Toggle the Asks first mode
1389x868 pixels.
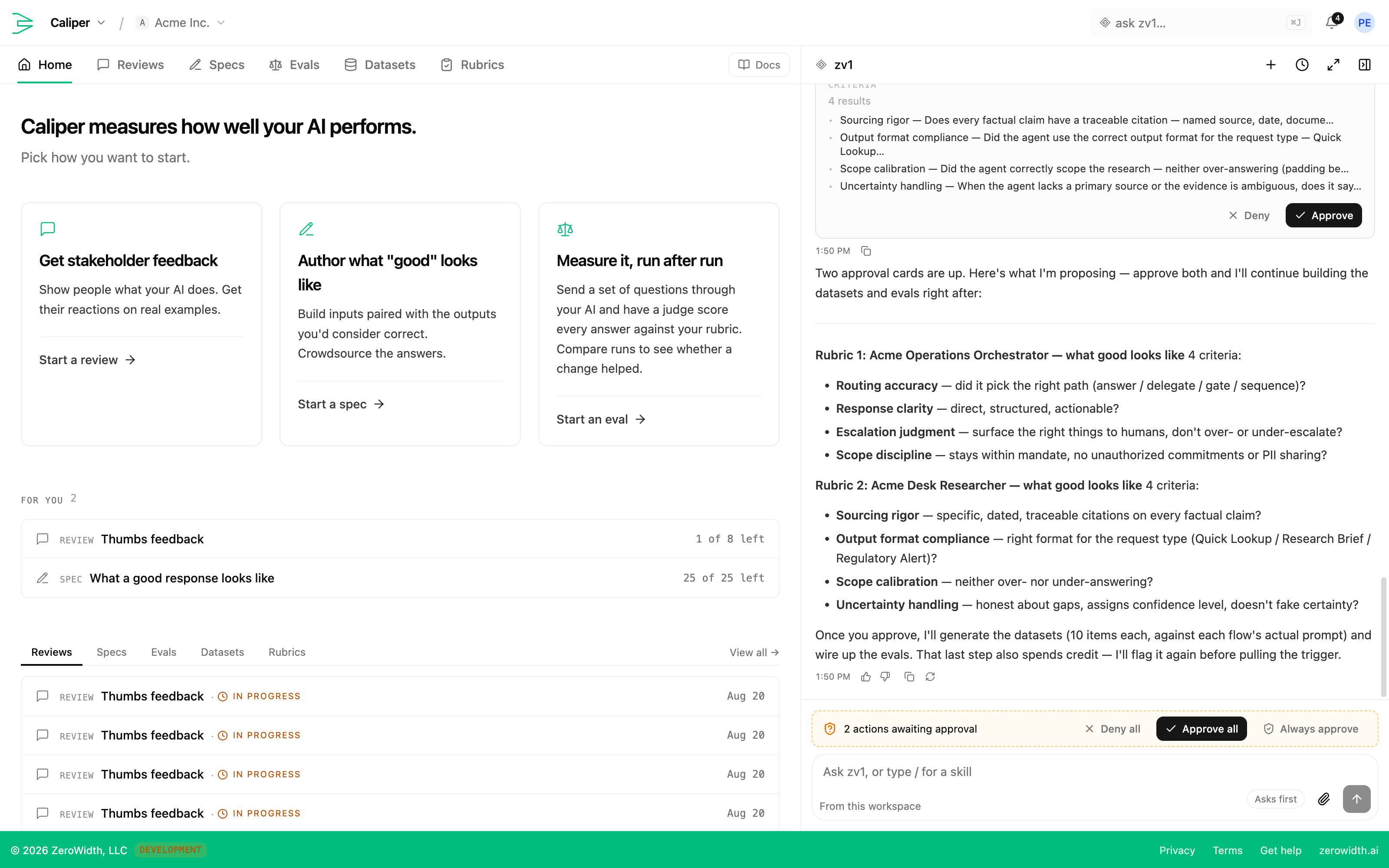[x=1275, y=799]
